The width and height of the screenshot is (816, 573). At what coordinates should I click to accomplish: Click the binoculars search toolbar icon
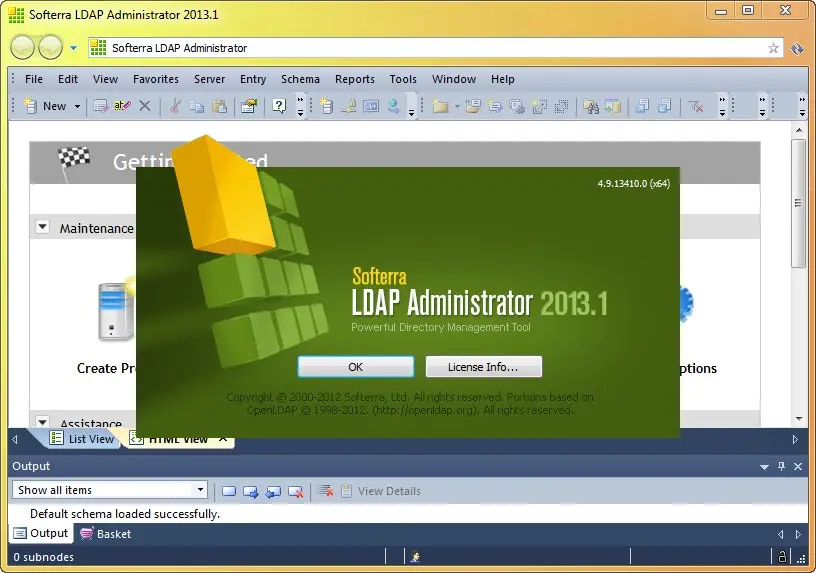coord(591,106)
